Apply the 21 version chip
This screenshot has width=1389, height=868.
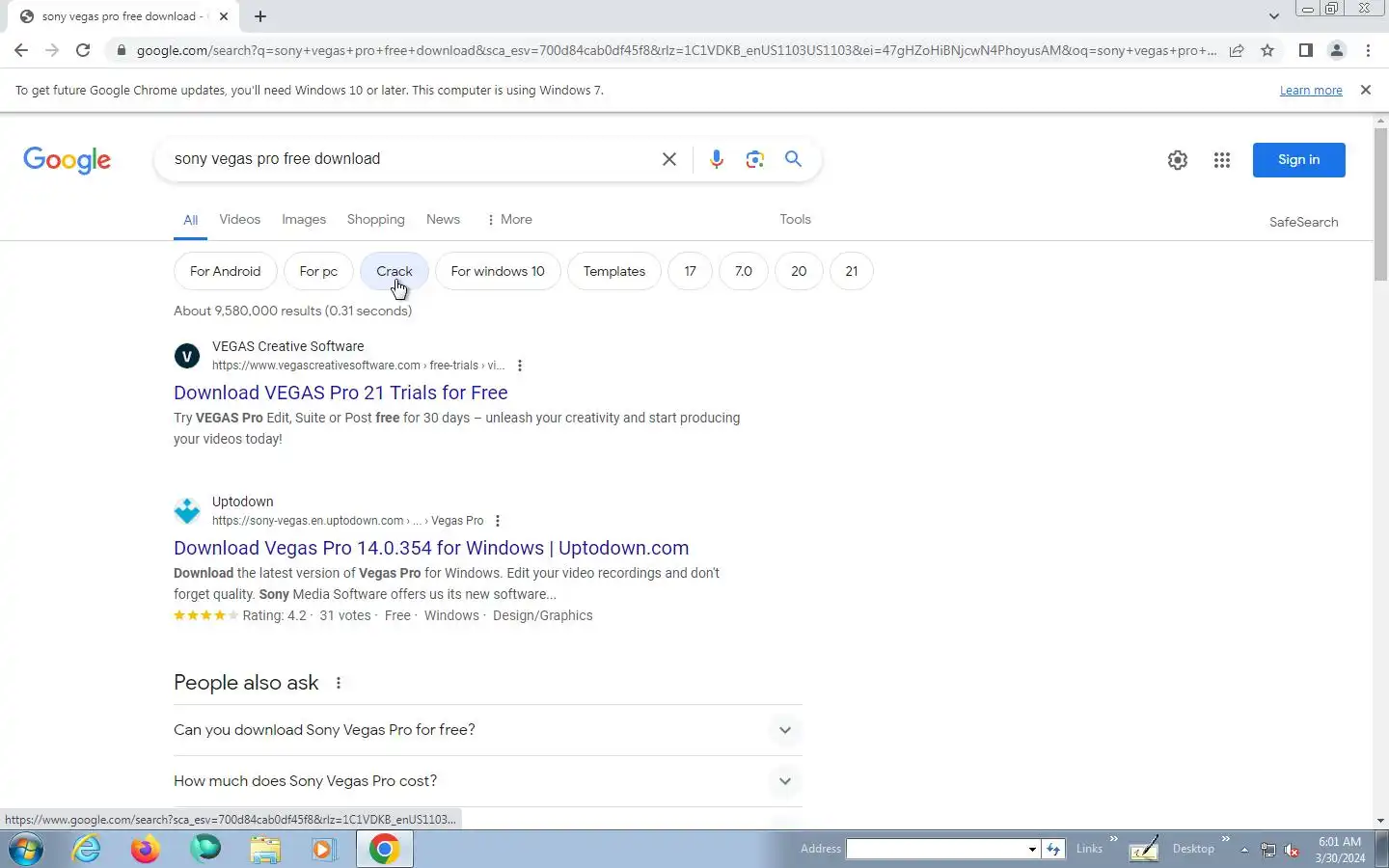[851, 271]
